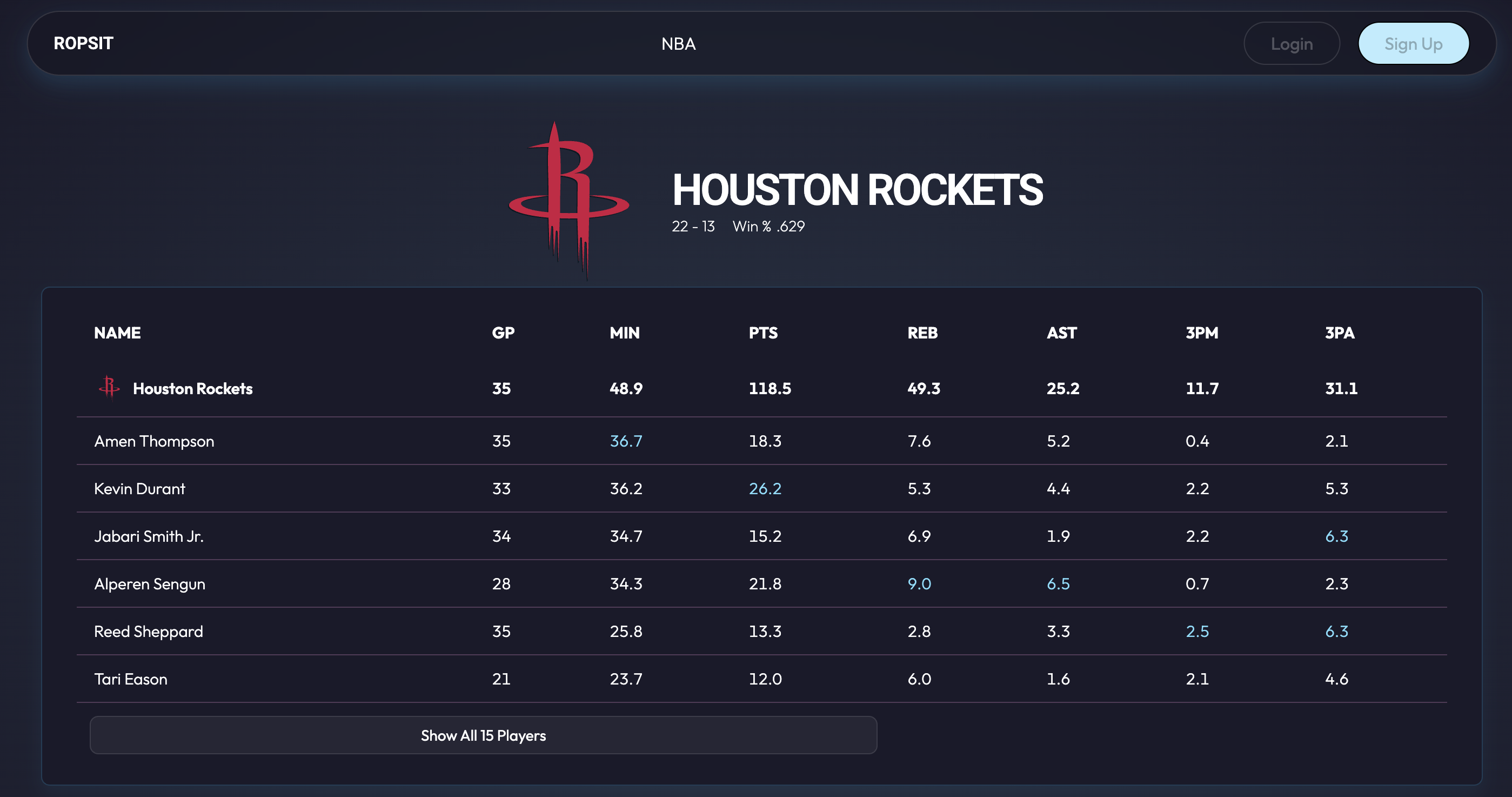Open Tari Eason's player row
Image resolution: width=1512 pixels, height=797 pixels.
[x=130, y=679]
